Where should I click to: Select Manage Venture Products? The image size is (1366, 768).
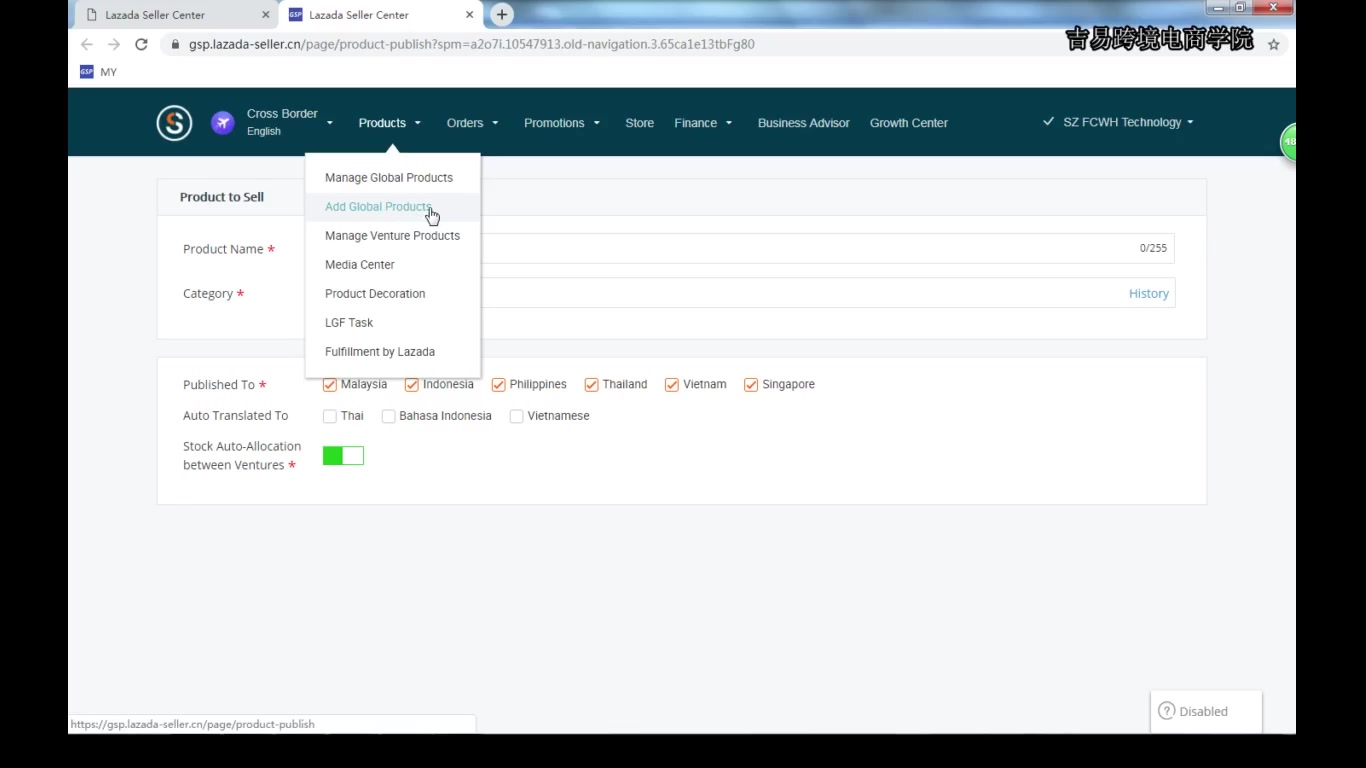point(393,236)
